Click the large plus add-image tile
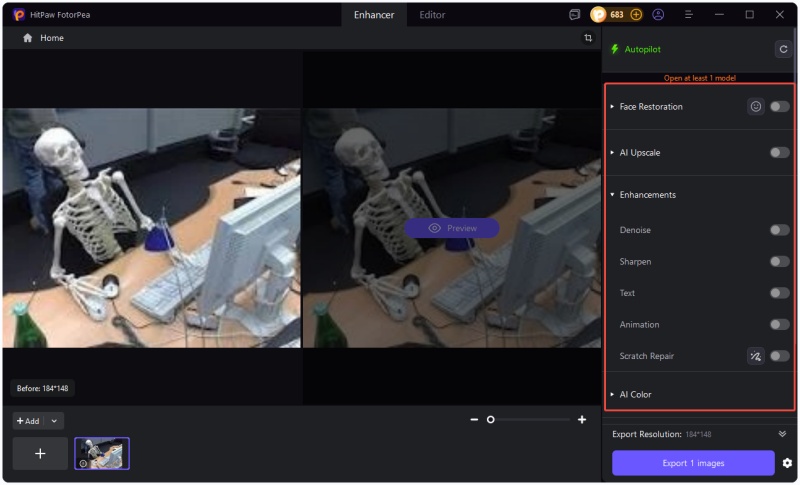The height and width of the screenshot is (485, 800). pos(40,453)
